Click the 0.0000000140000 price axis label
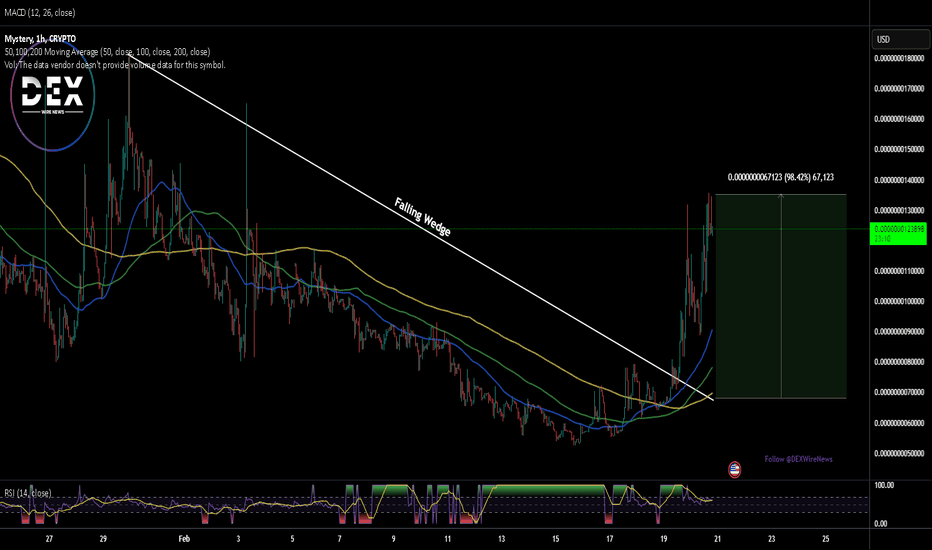 tap(899, 180)
